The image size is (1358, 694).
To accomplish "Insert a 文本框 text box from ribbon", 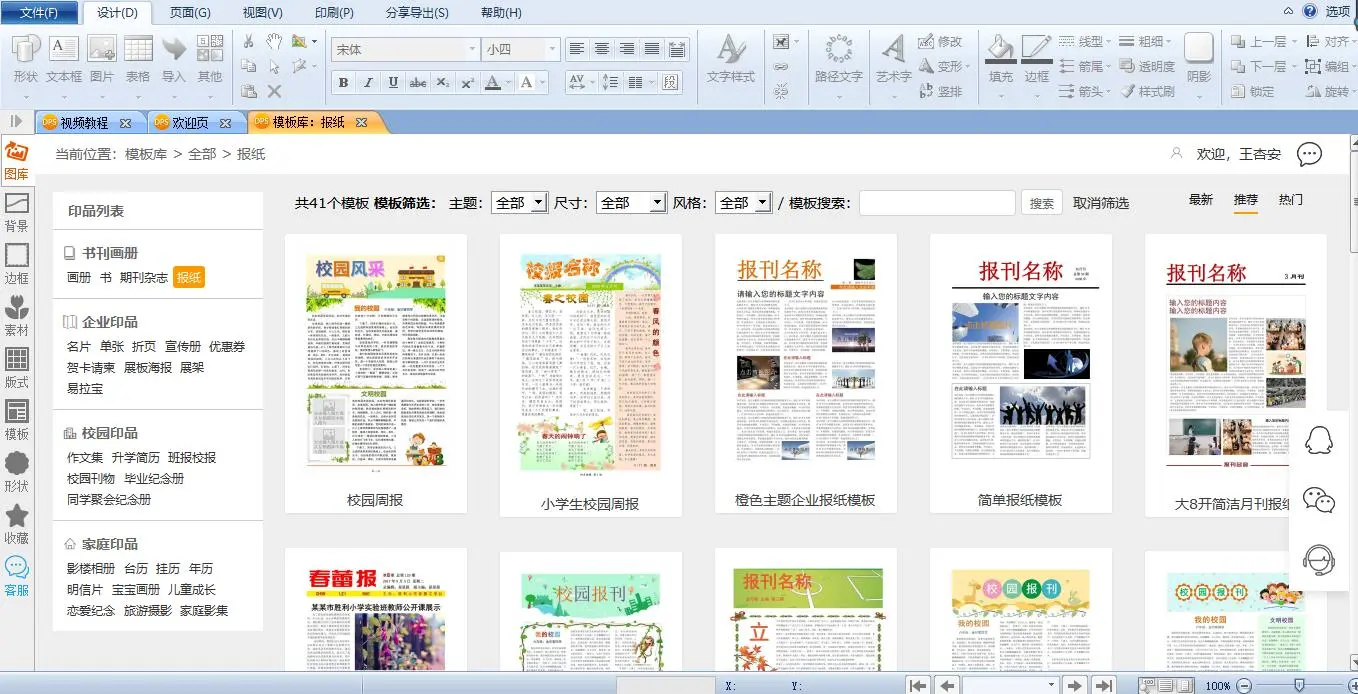I will pos(64,58).
